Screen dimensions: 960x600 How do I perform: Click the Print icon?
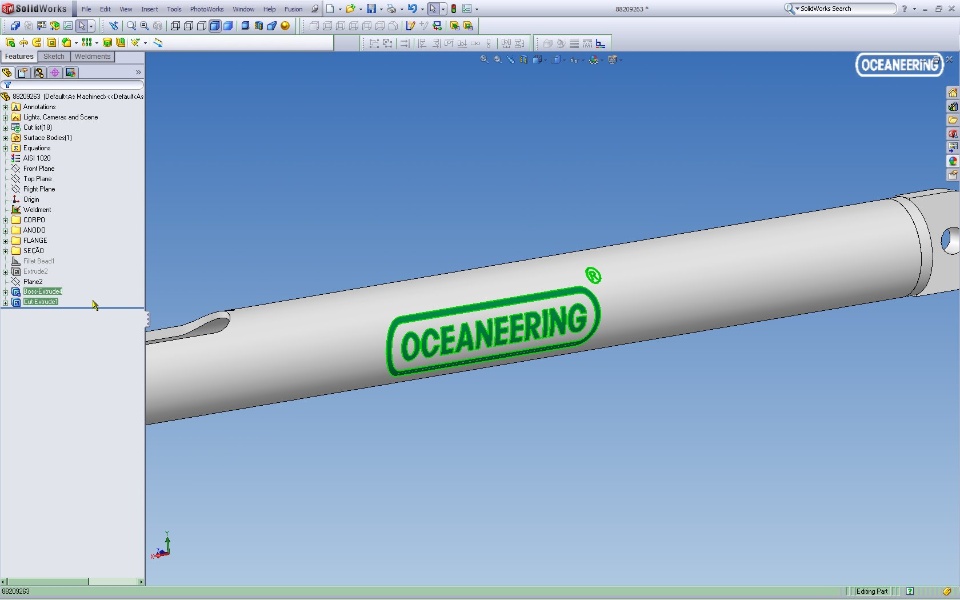[x=391, y=9]
